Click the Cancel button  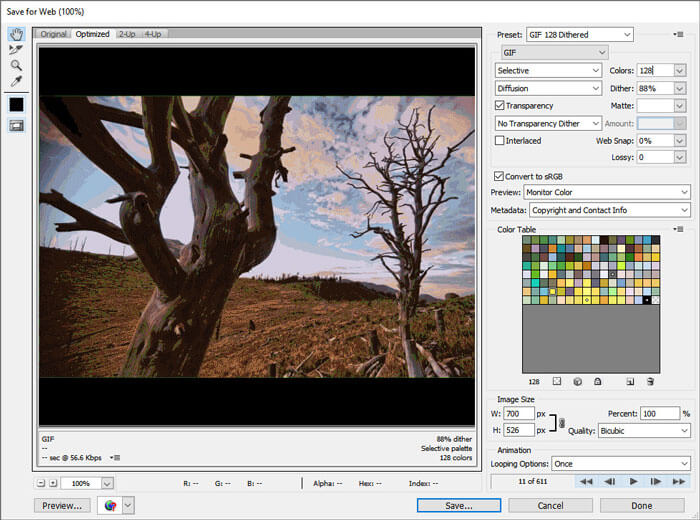point(550,505)
